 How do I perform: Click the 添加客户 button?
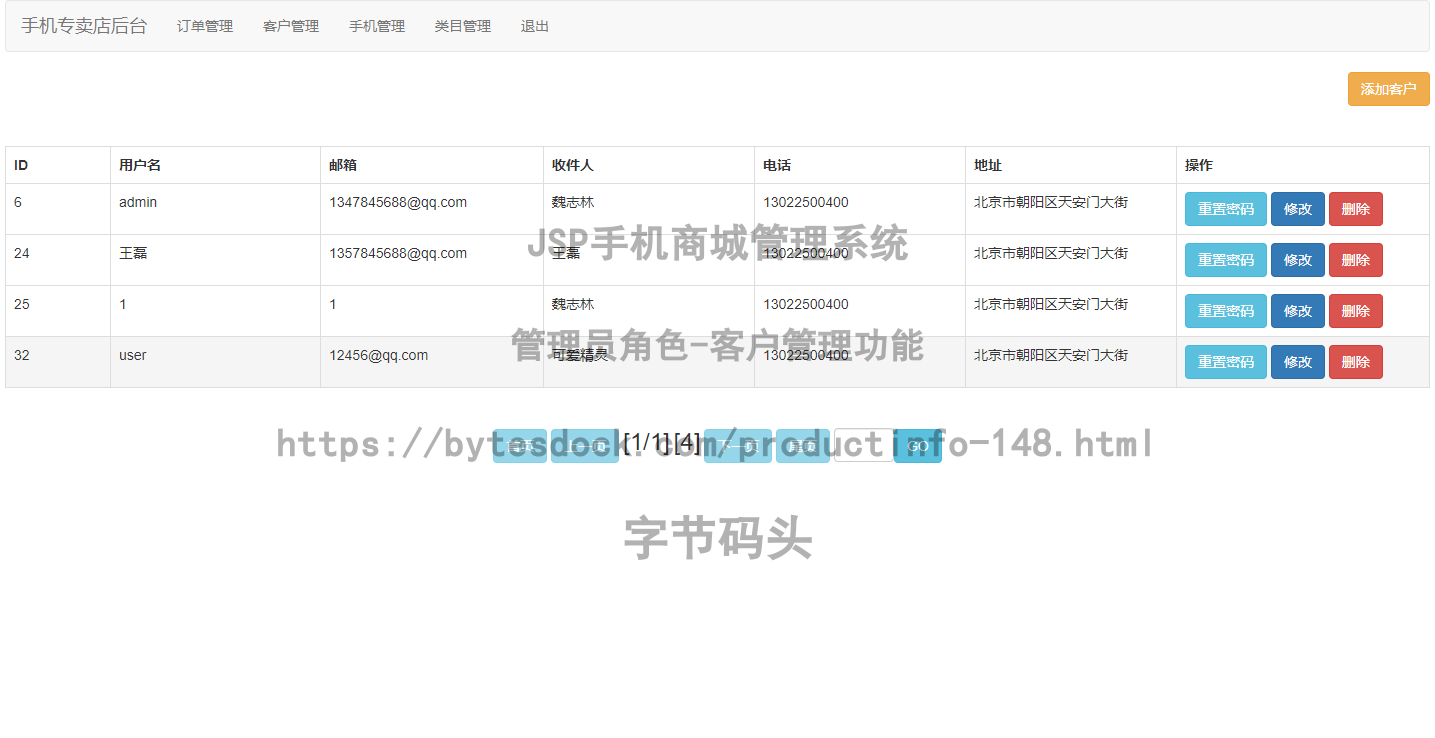1388,89
